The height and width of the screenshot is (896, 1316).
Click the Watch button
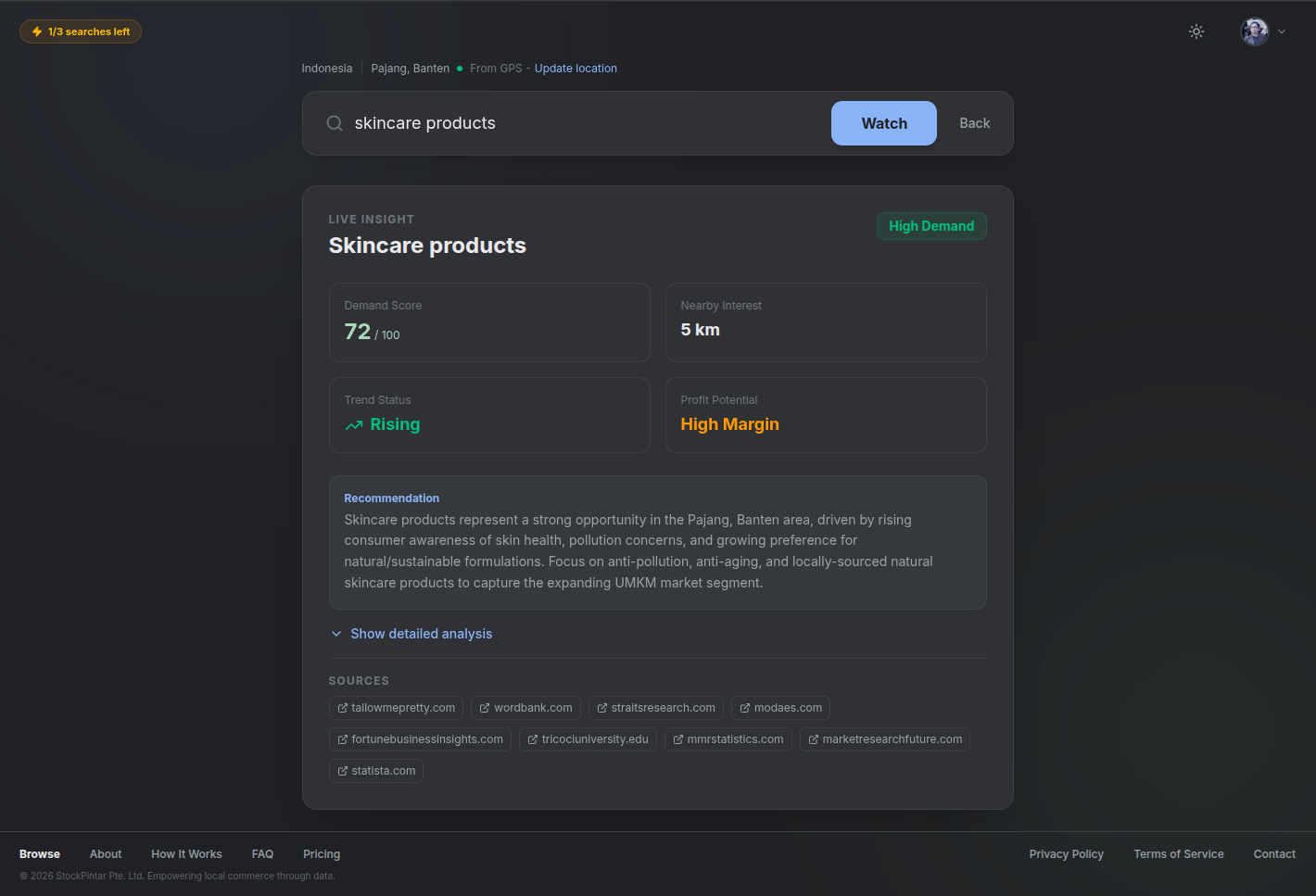coord(884,123)
